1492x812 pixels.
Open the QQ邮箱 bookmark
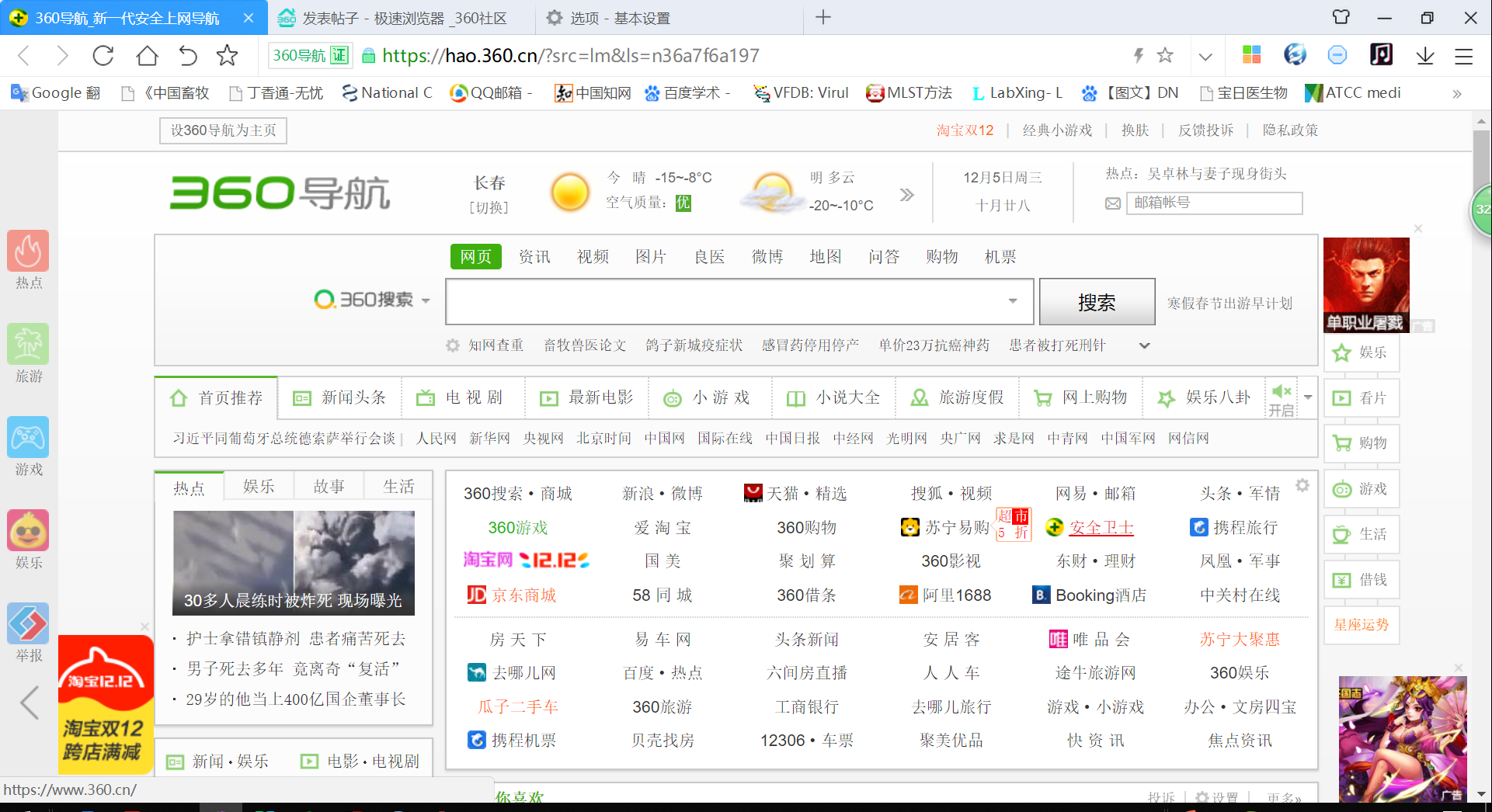tap(490, 93)
